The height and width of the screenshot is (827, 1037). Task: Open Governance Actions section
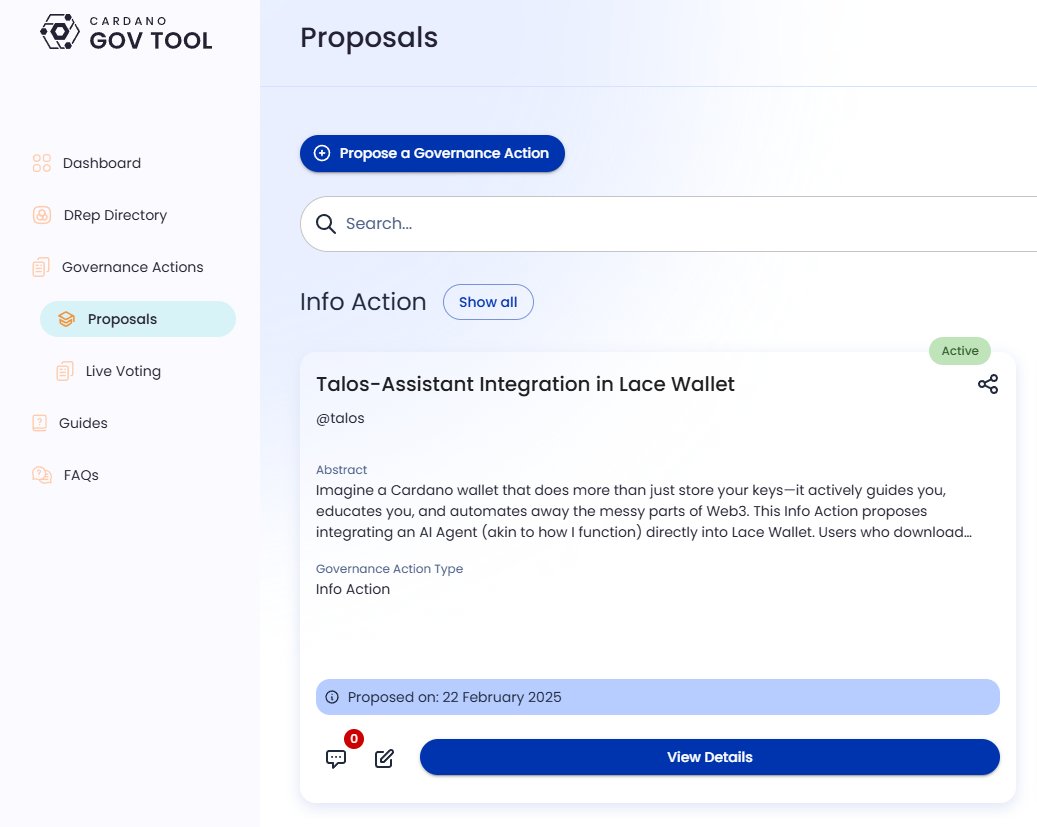(132, 267)
